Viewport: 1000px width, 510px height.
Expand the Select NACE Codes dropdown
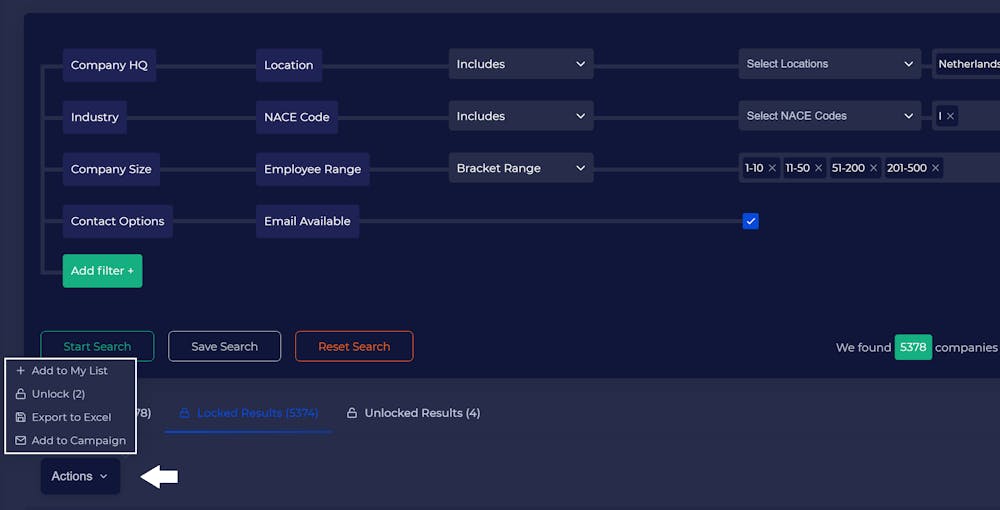(830, 116)
